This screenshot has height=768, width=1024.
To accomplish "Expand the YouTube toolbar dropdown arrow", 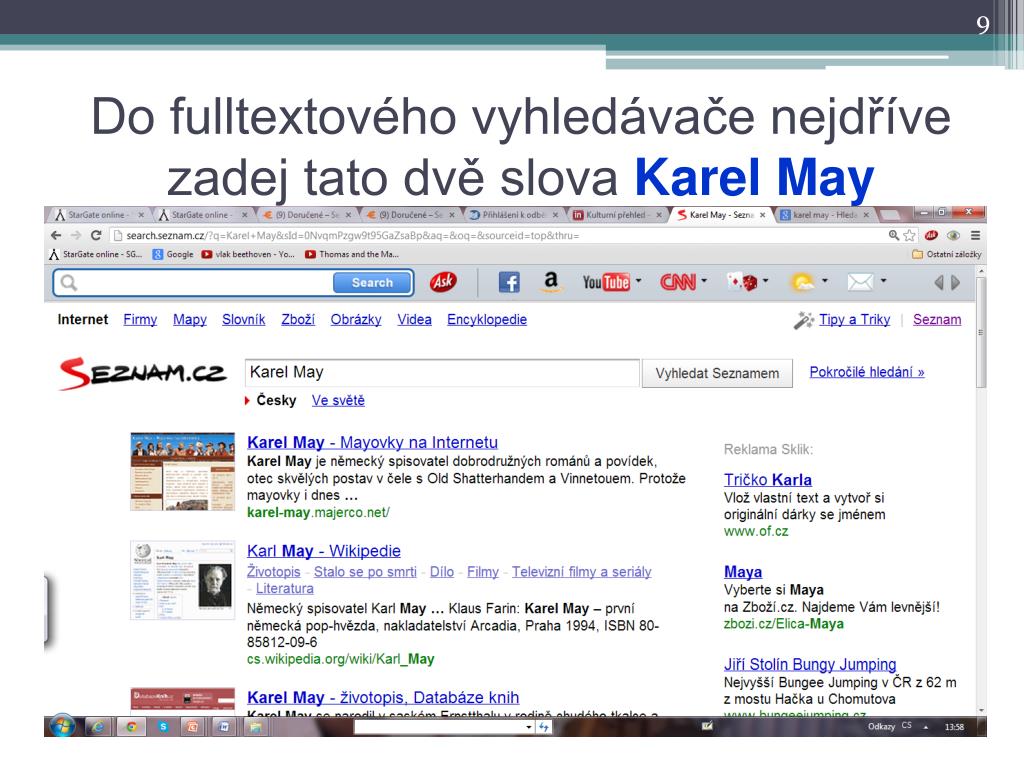I will coord(639,281).
